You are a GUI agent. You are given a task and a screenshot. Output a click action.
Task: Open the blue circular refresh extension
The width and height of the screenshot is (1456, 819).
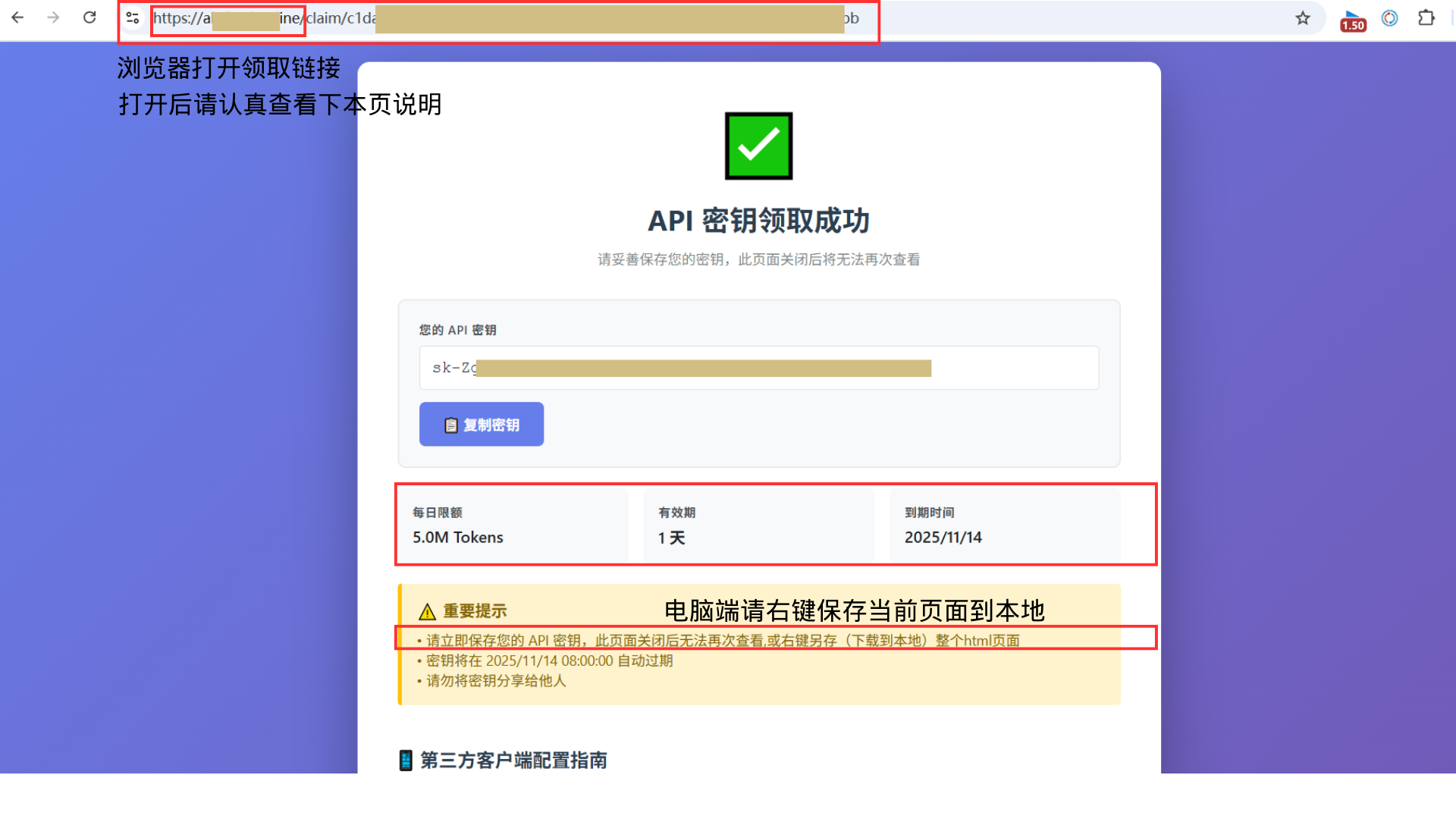(x=1390, y=18)
